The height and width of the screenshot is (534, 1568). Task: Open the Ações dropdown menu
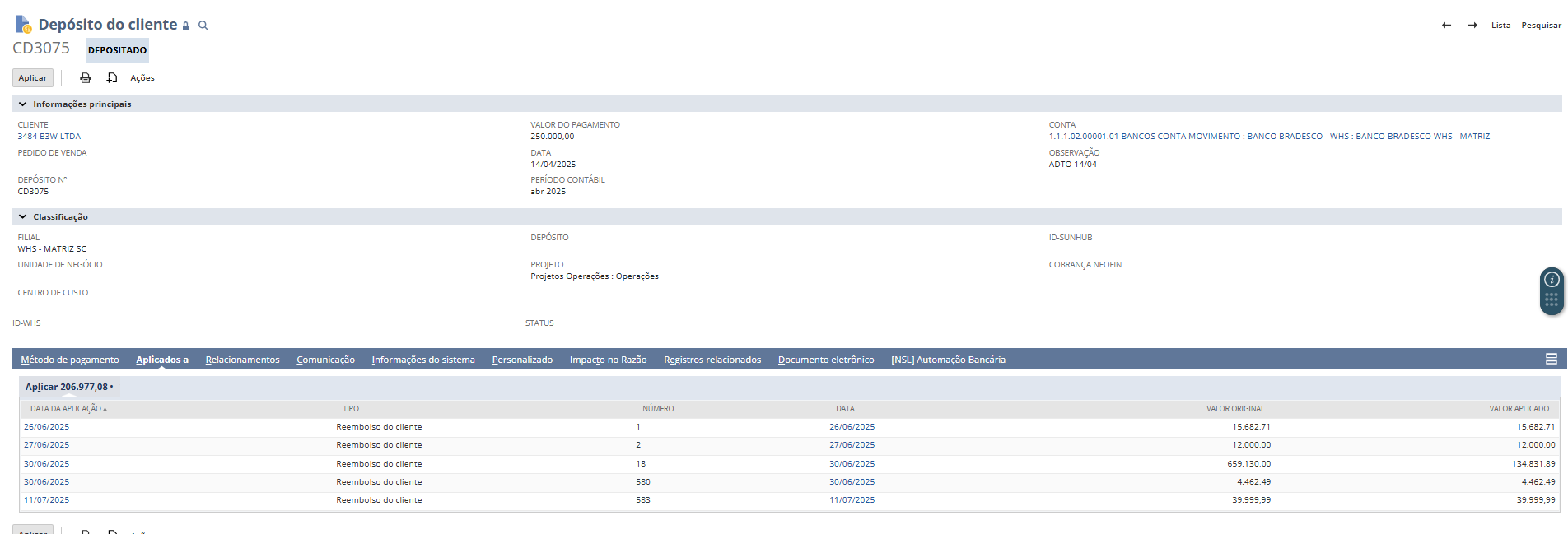(x=142, y=78)
